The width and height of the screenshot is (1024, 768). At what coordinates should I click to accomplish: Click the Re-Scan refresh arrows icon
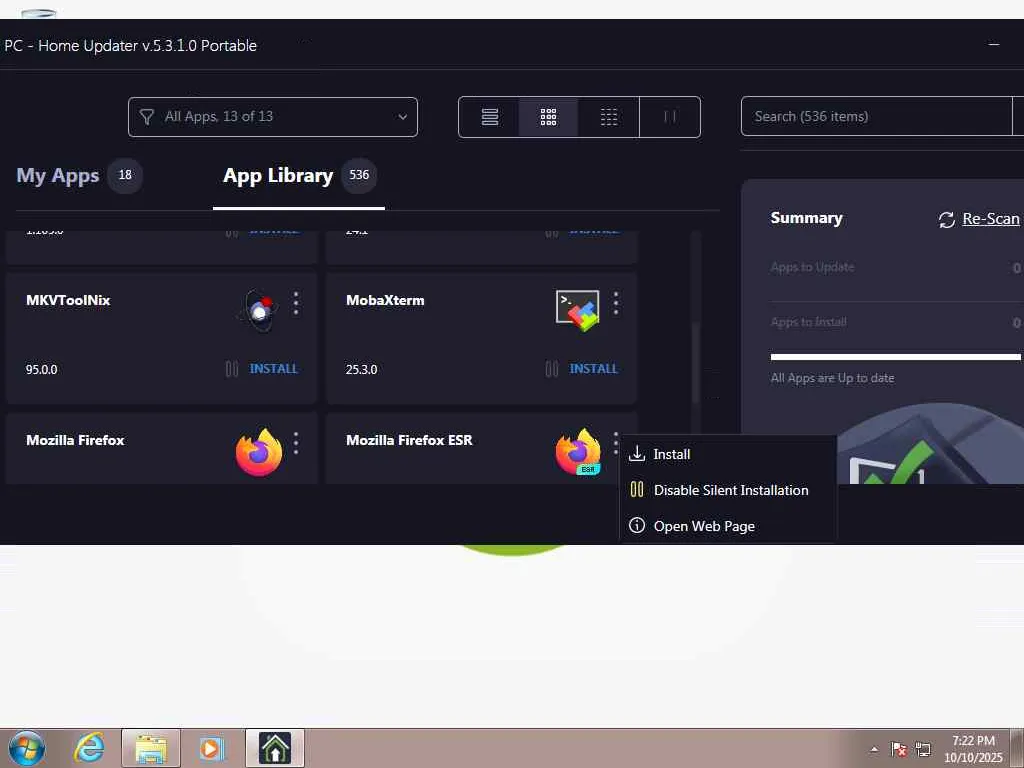pyautogui.click(x=946, y=219)
